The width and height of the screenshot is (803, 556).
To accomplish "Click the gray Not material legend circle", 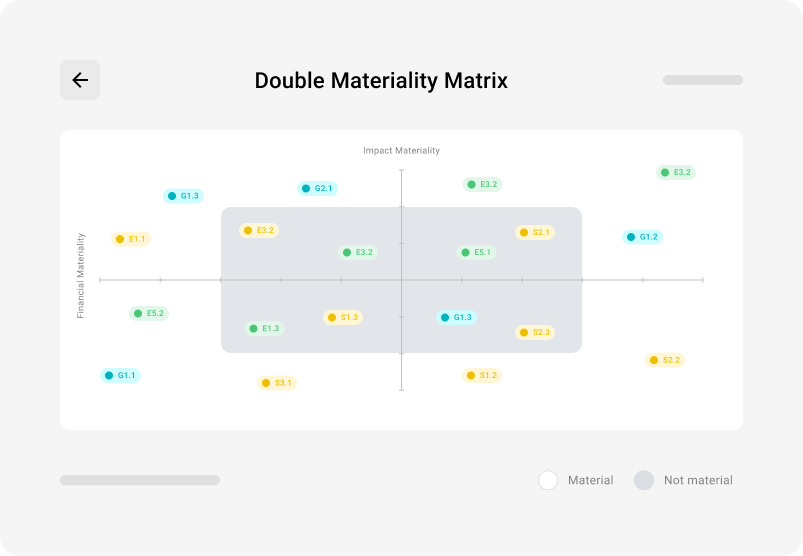I will [644, 480].
